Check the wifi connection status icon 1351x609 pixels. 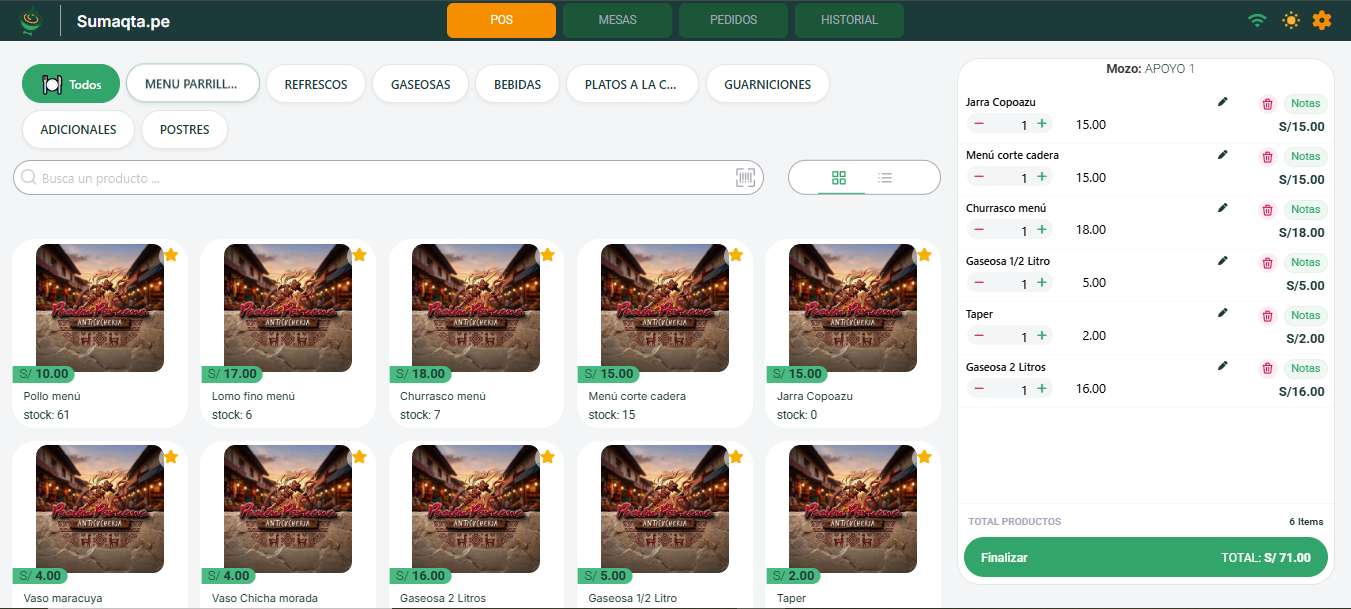(x=1257, y=20)
